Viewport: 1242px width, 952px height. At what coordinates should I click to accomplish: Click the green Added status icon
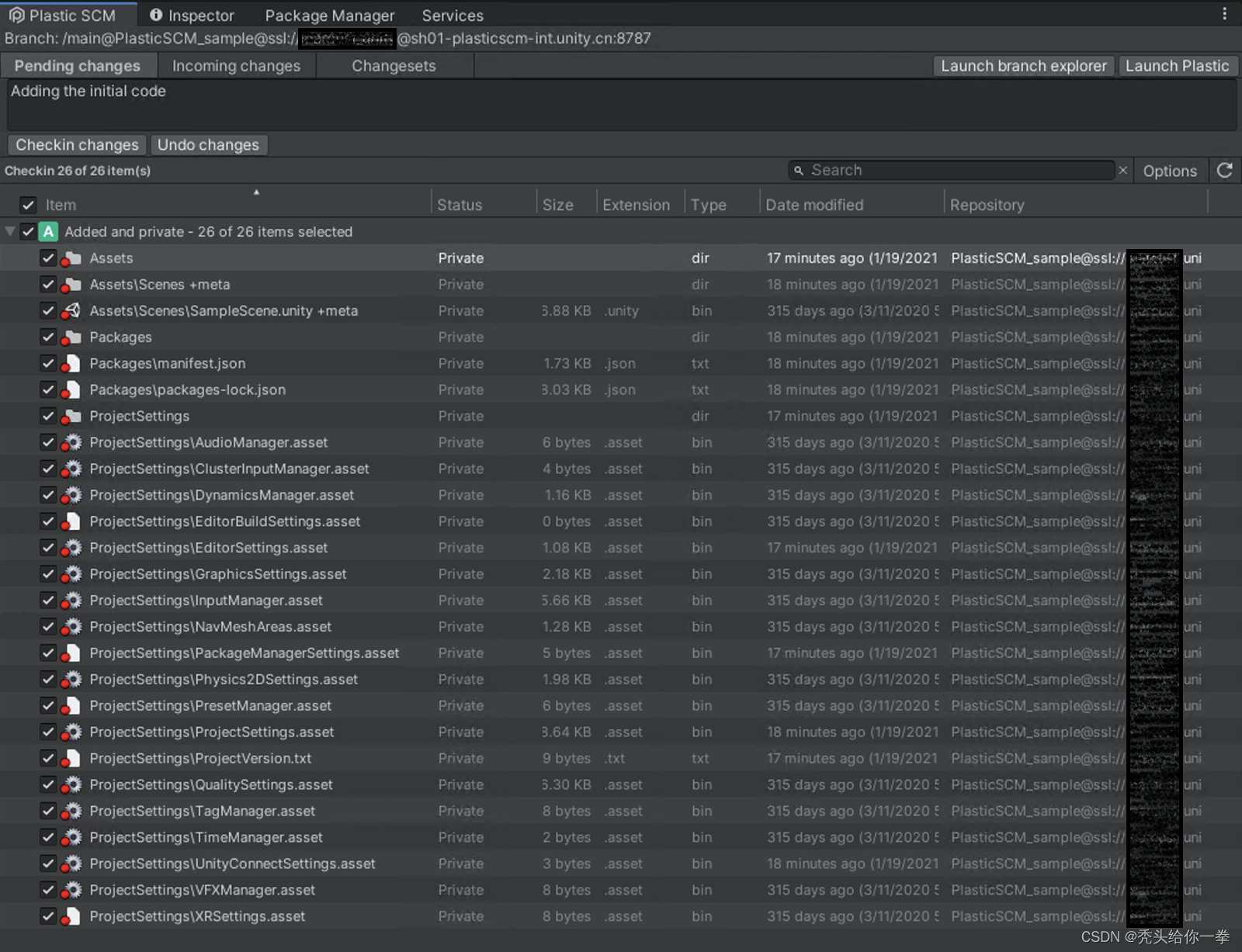click(x=48, y=231)
